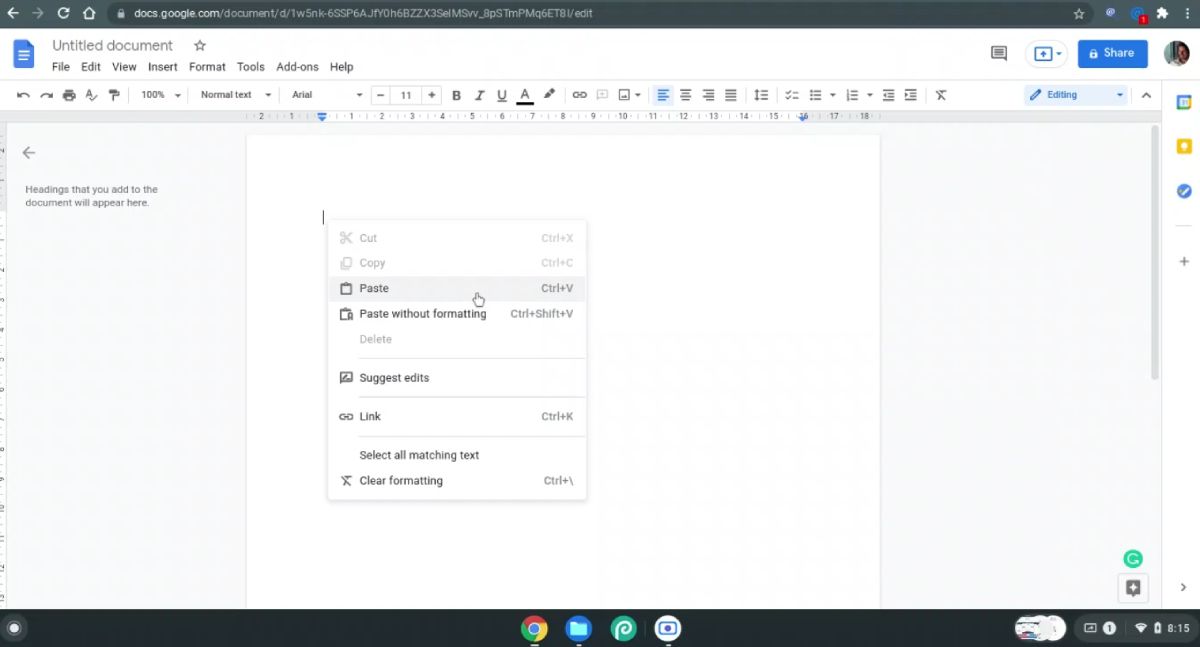Toggle center text alignment
The image size is (1200, 647).
tap(685, 94)
